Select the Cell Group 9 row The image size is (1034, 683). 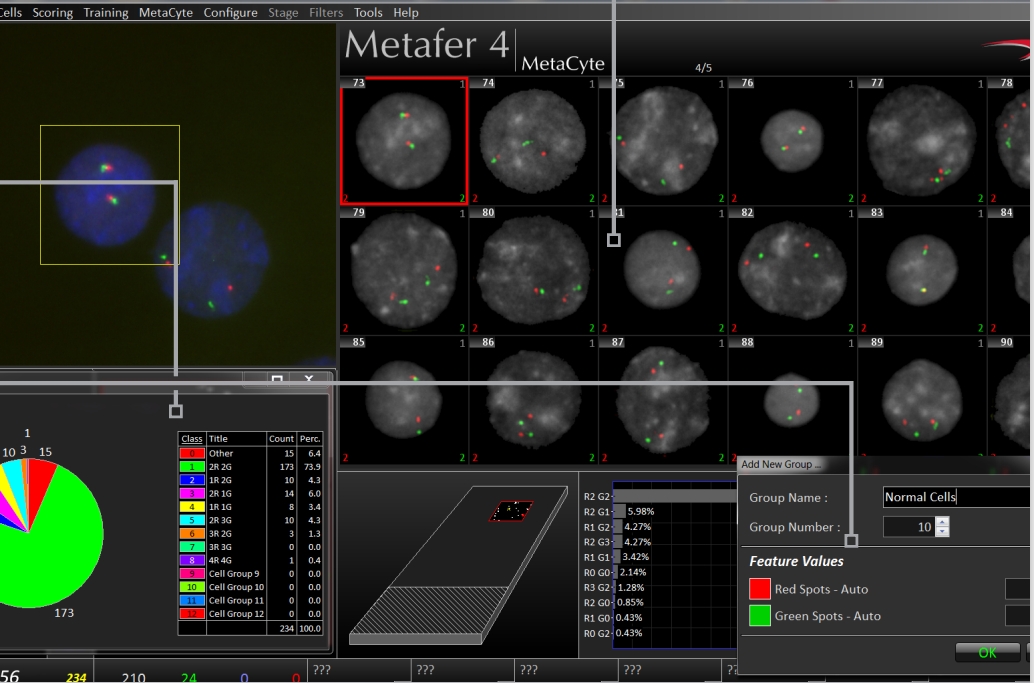[251, 574]
